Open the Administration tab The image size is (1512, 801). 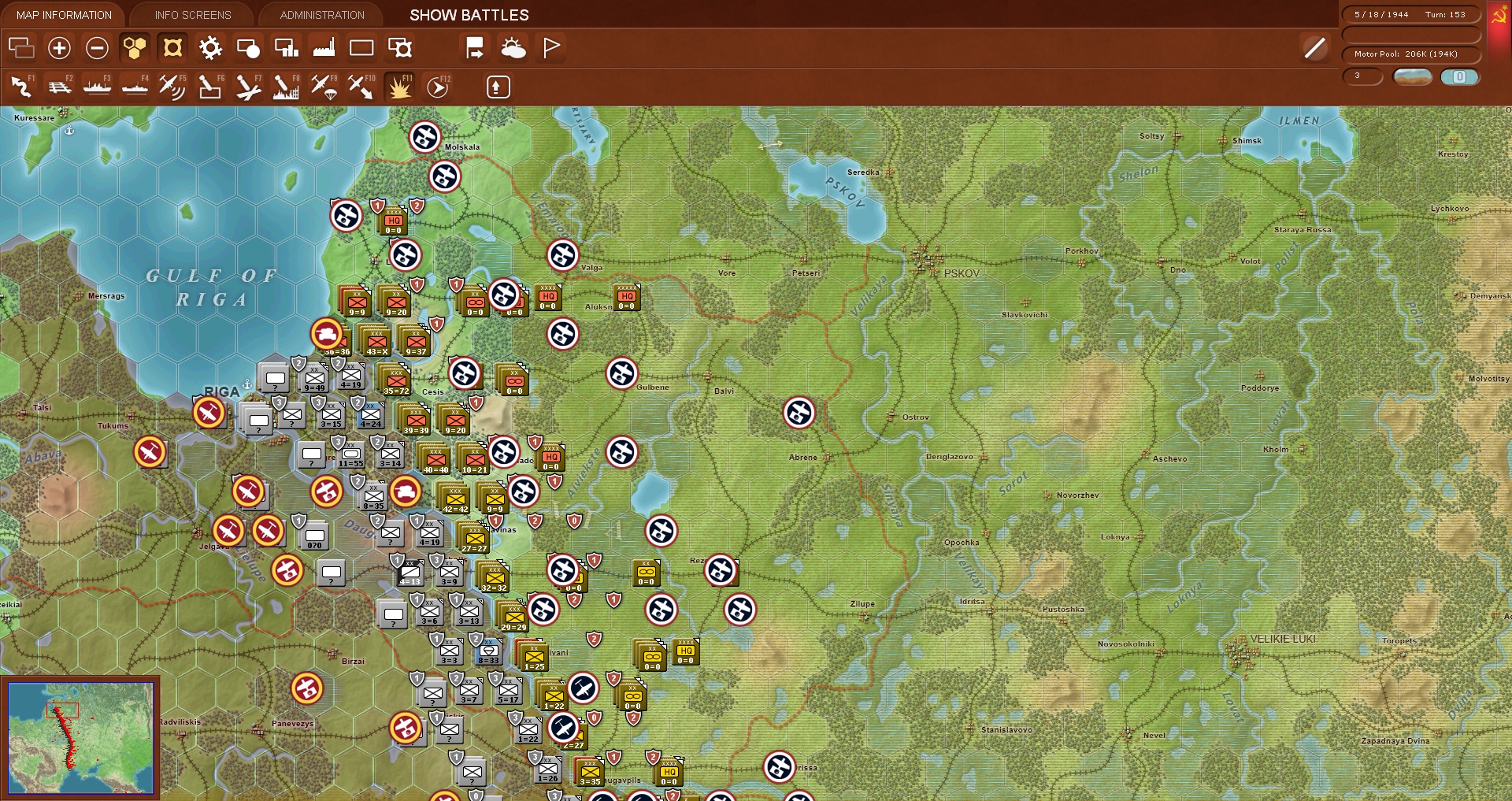[x=322, y=15]
